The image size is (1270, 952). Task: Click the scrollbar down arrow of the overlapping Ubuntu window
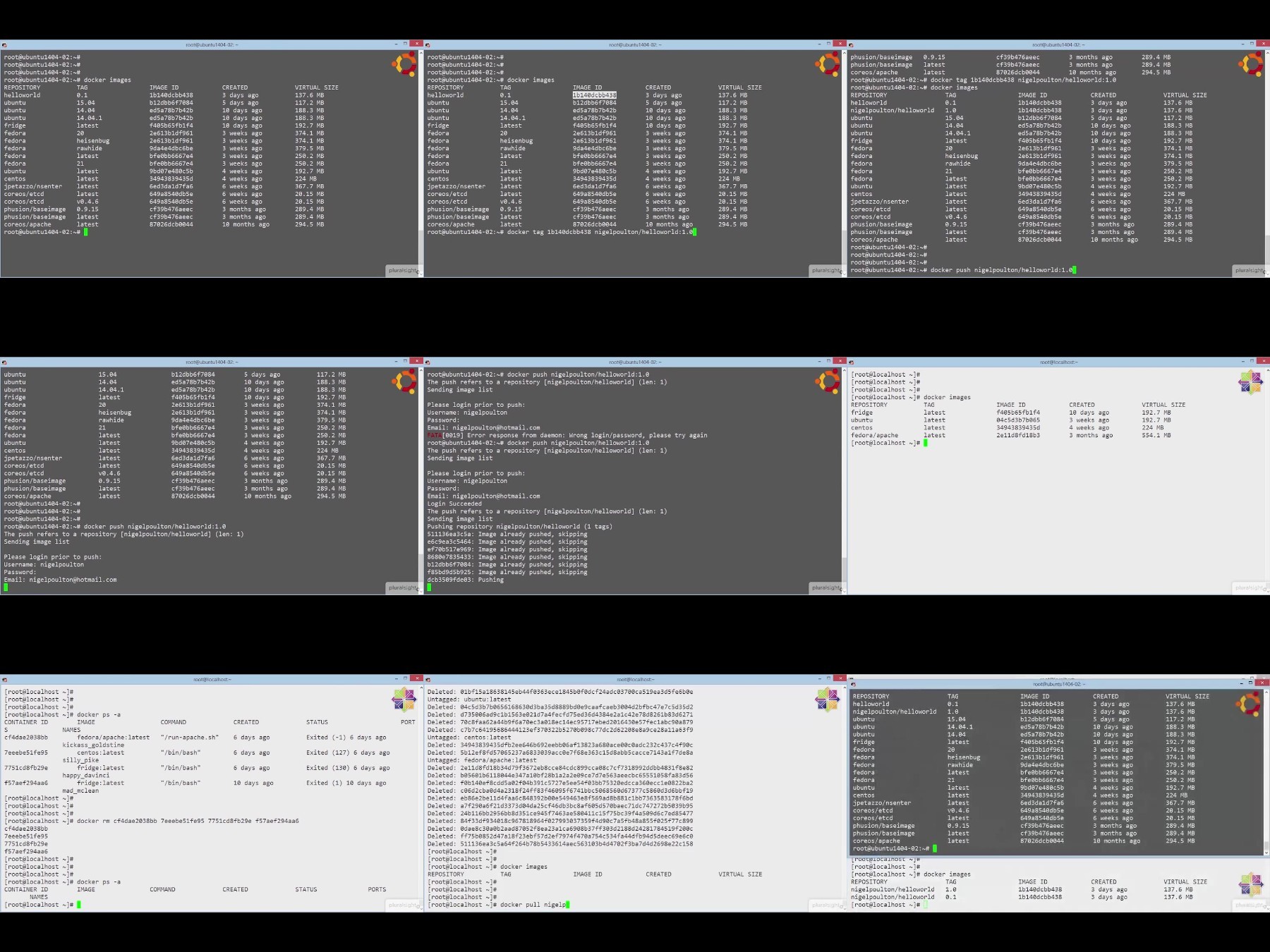[1266, 853]
